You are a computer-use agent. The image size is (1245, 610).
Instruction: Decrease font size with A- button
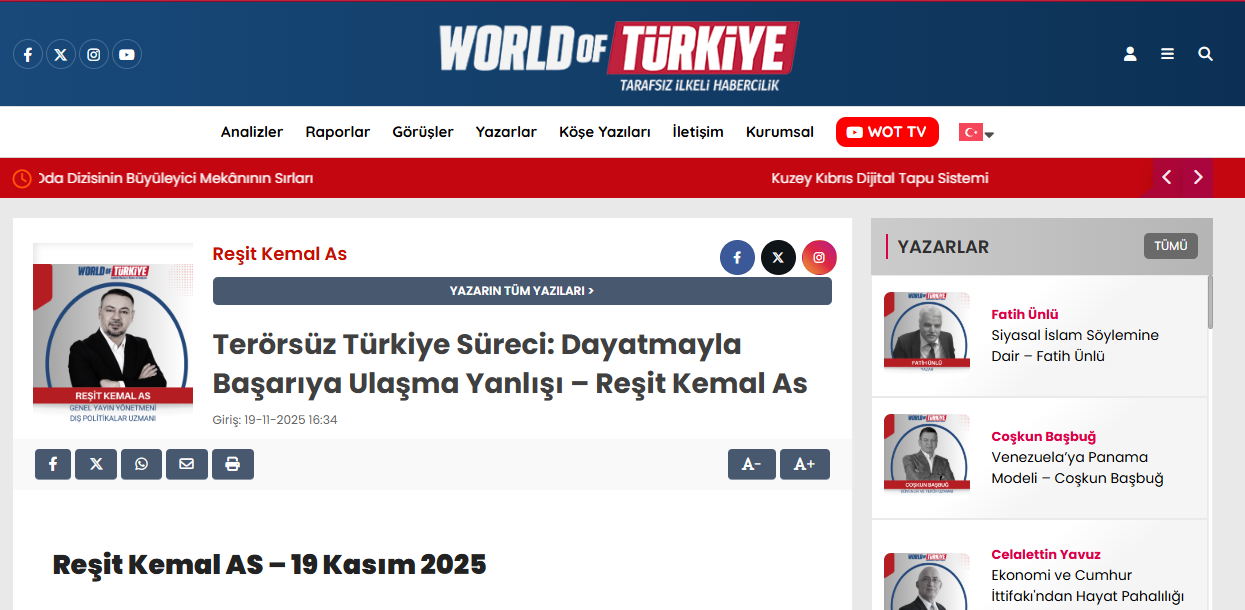(752, 464)
